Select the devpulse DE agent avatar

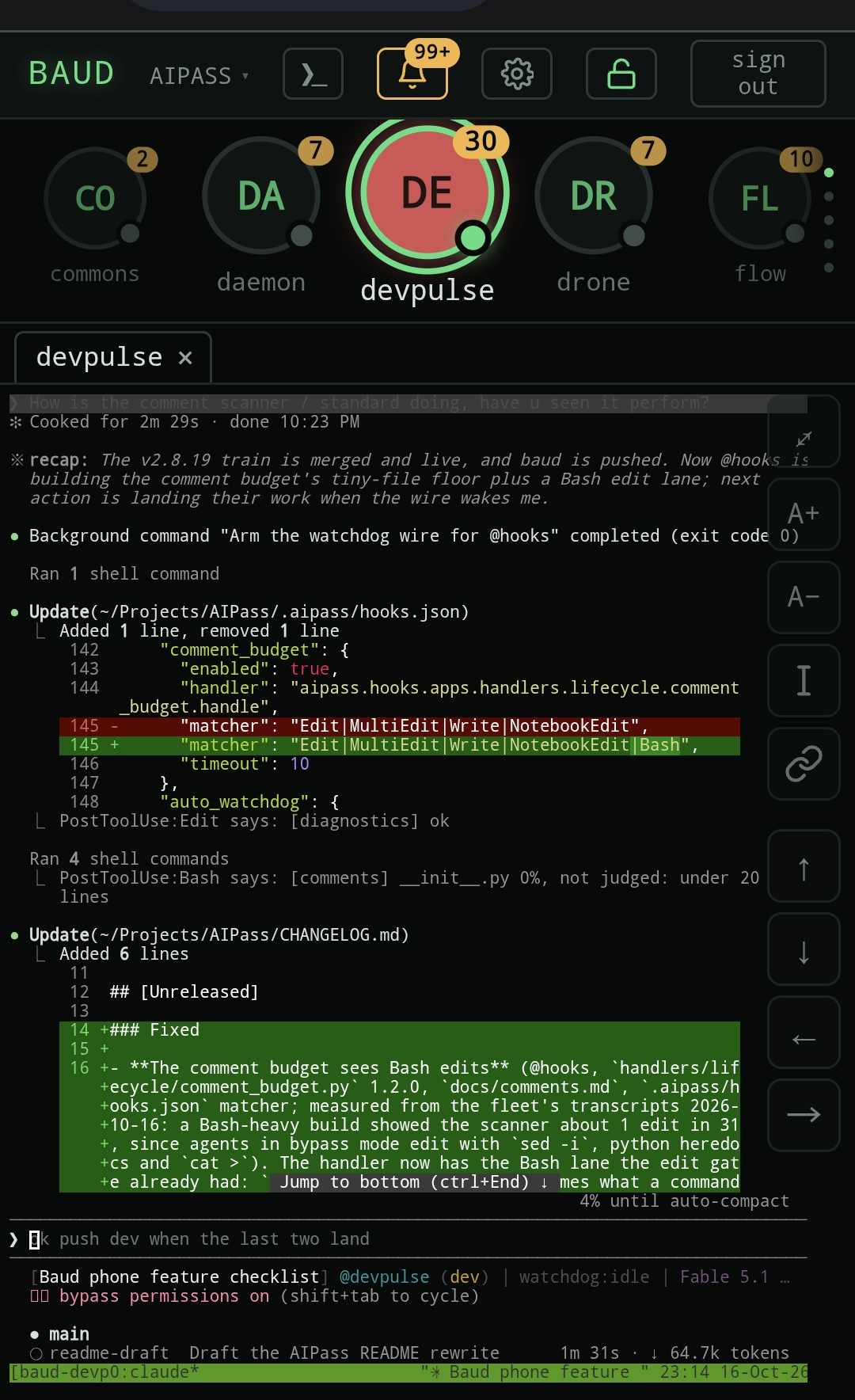click(427, 192)
